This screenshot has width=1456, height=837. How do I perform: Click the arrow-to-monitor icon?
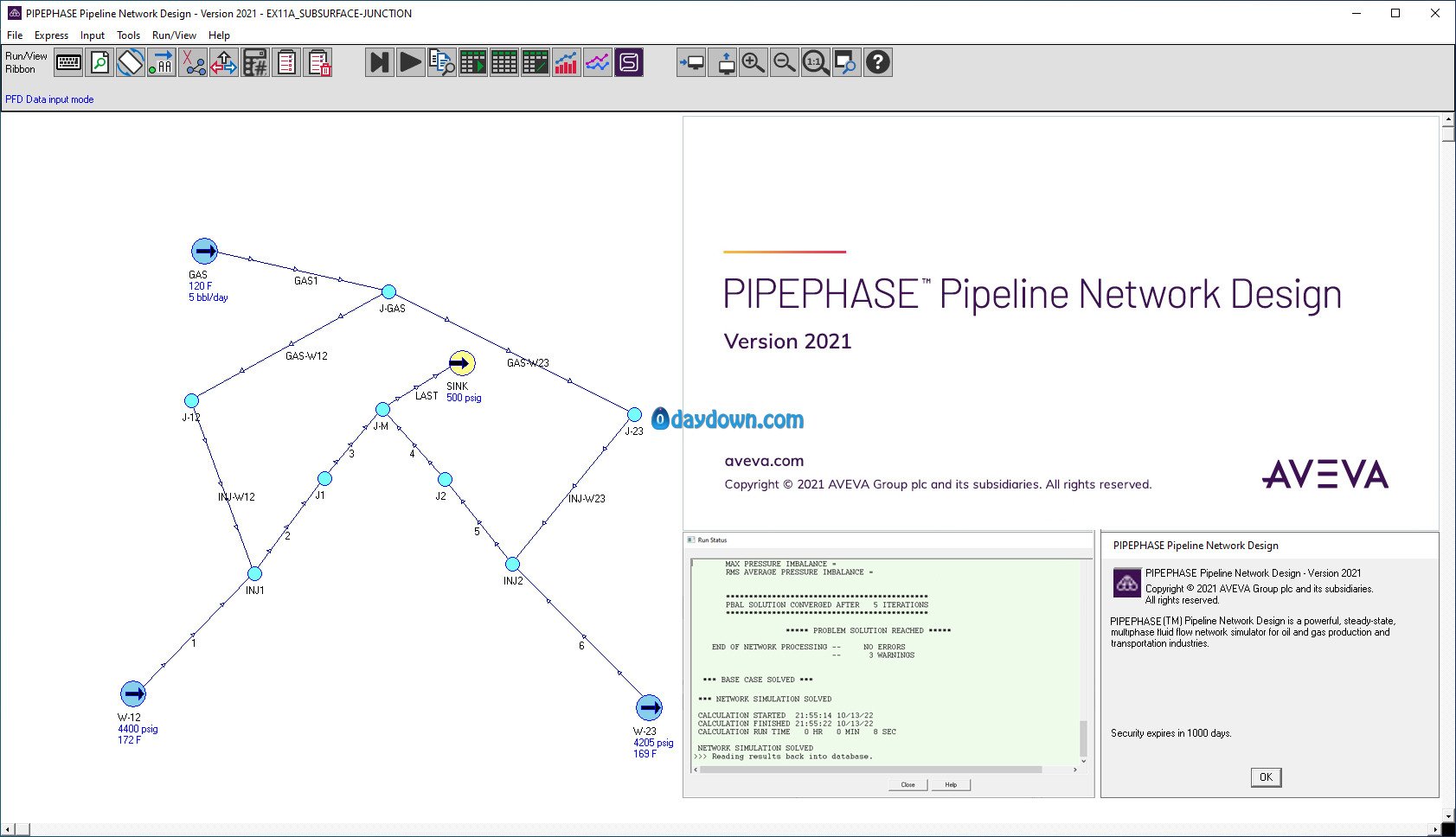tap(691, 62)
